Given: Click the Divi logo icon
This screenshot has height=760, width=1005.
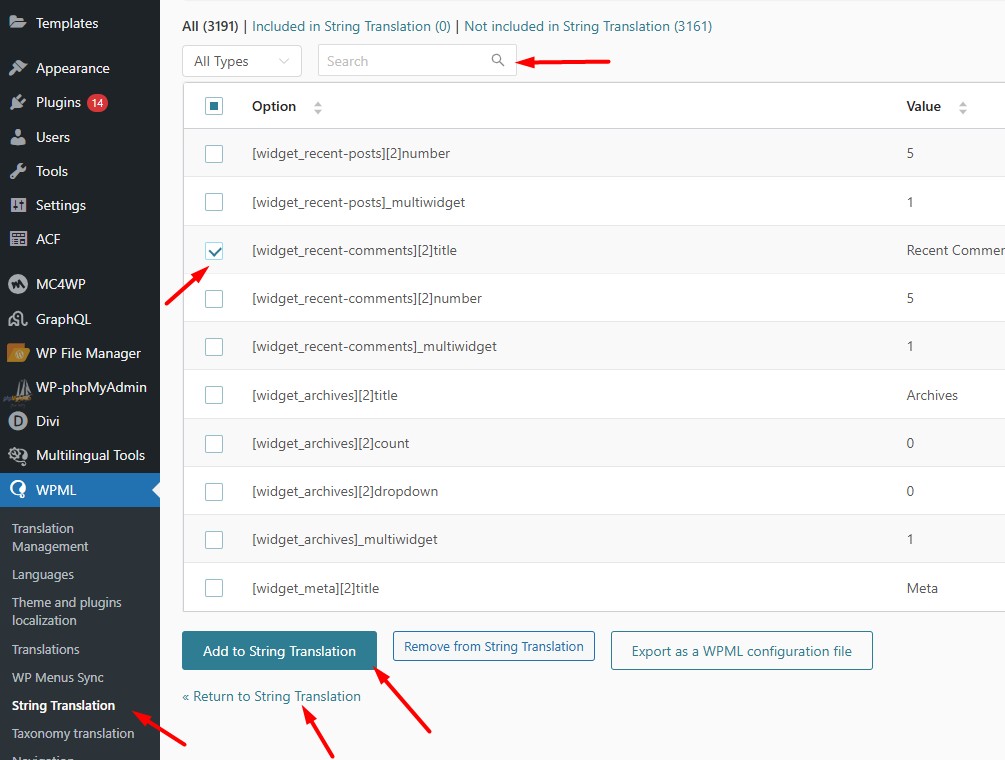Looking at the screenshot, I should [x=18, y=421].
